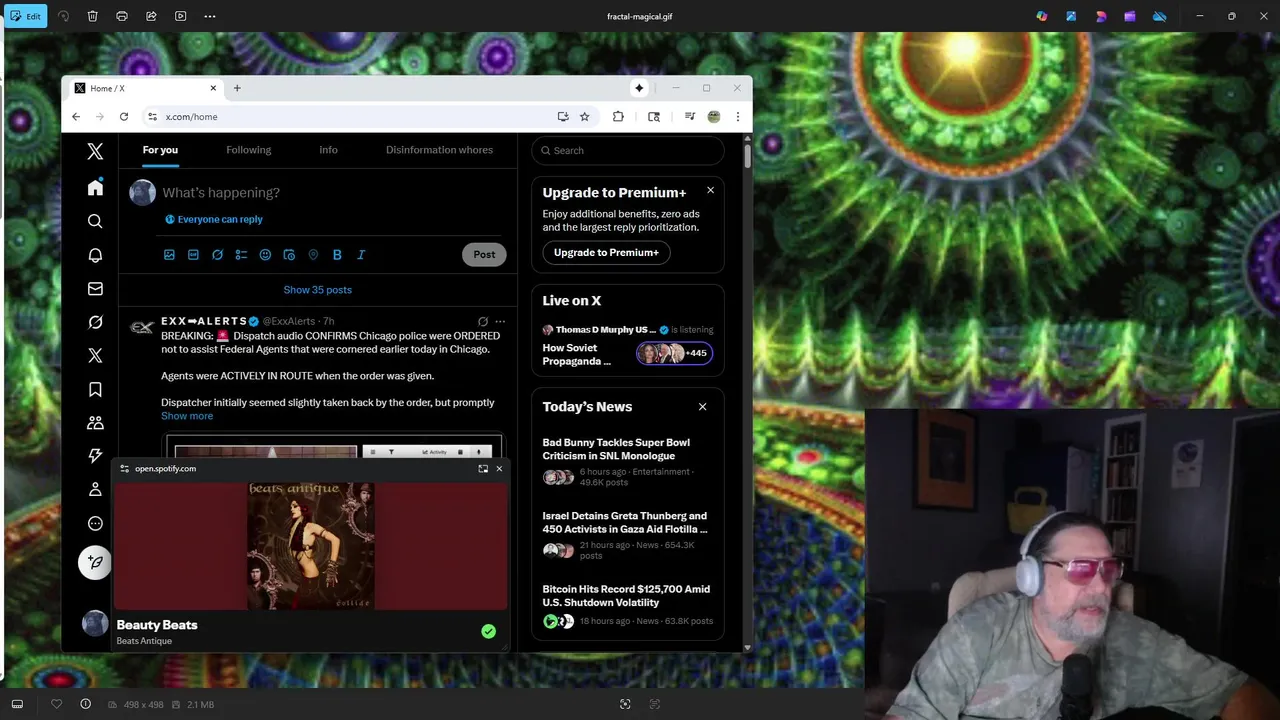1280x720 pixels.
Task: Toggle italic formatting in the X composer
Action: pos(361,255)
